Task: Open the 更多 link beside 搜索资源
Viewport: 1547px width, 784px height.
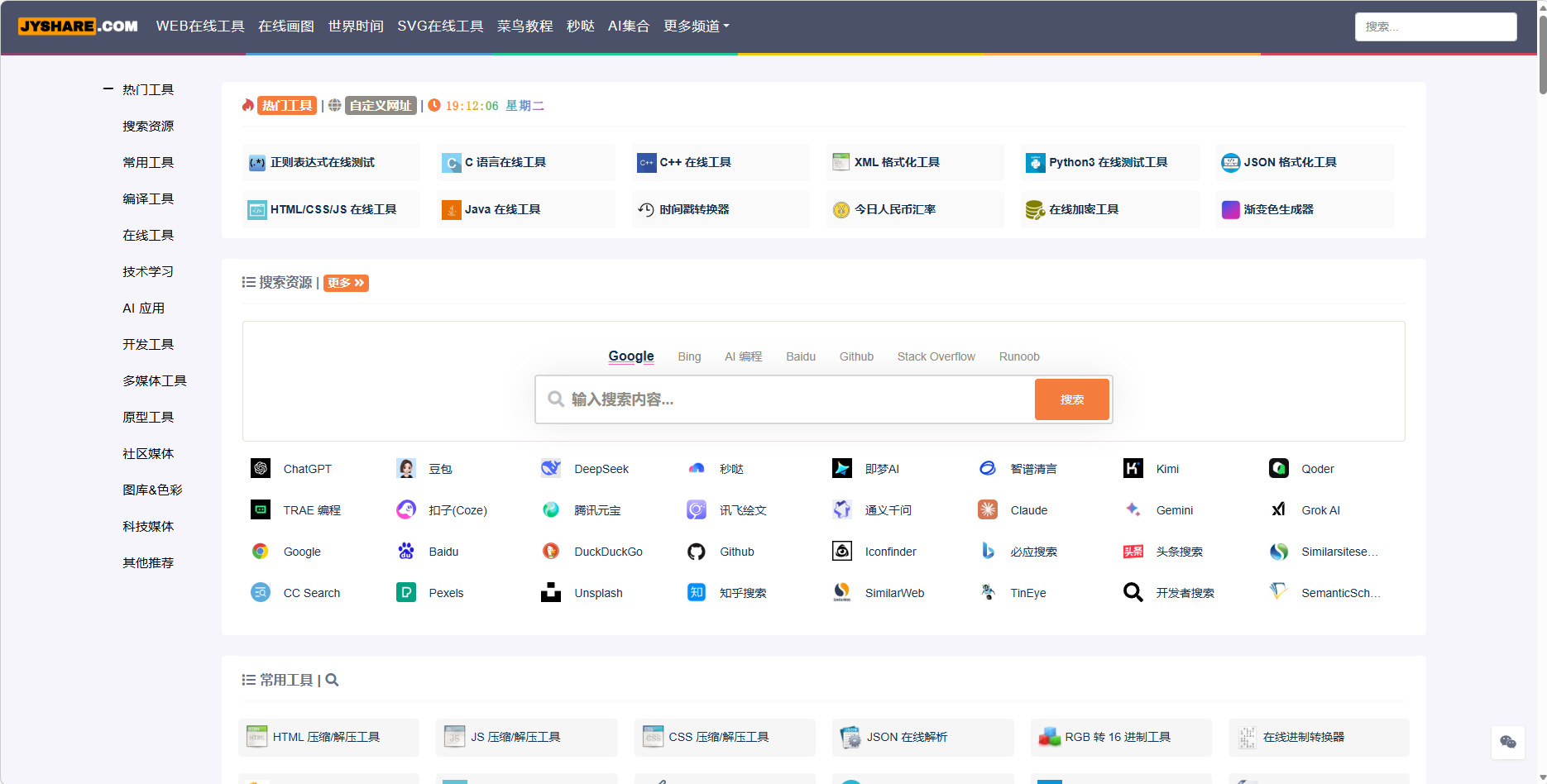Action: click(346, 282)
